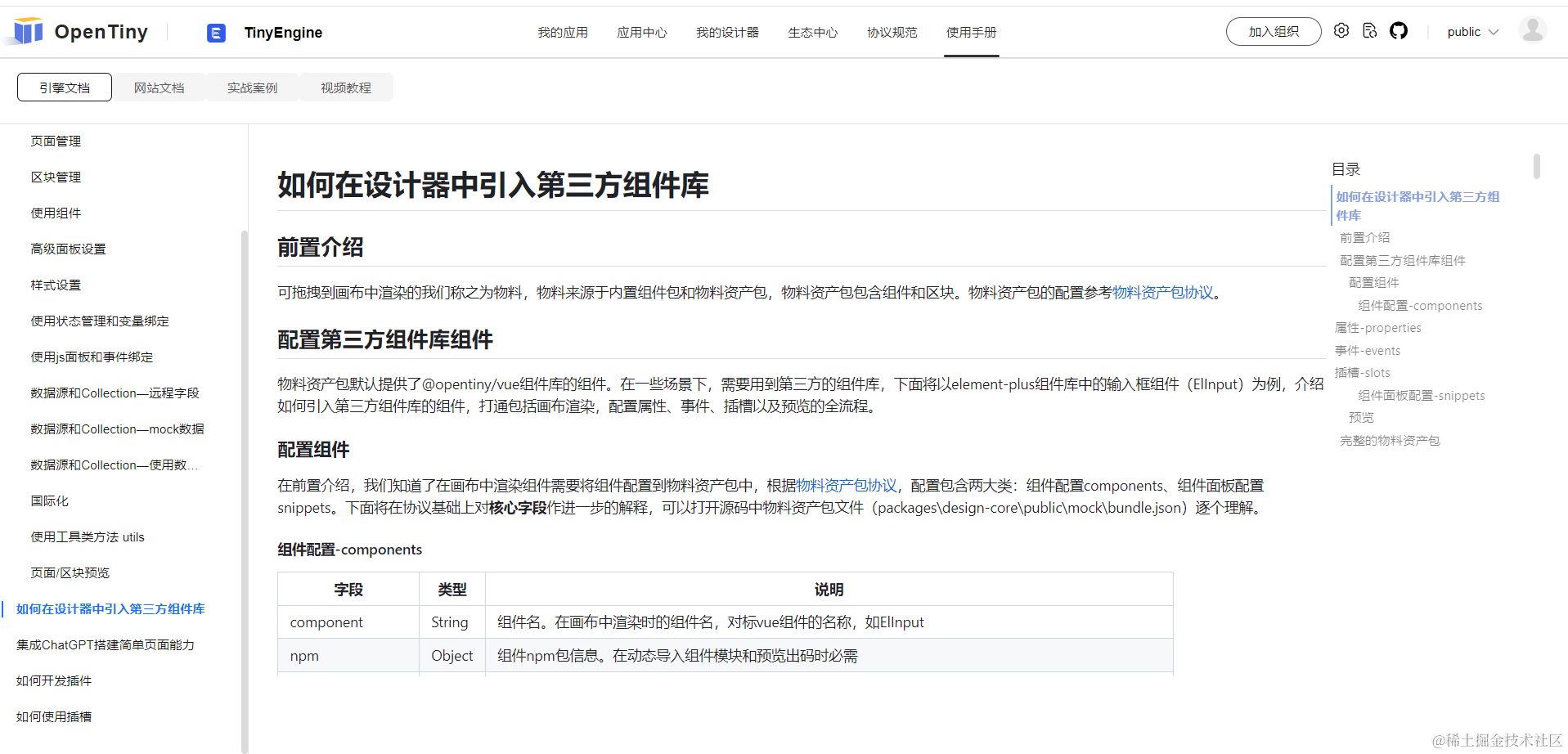The height and width of the screenshot is (754, 1568).
Task: Open the GitHub repository icon
Action: (1399, 30)
